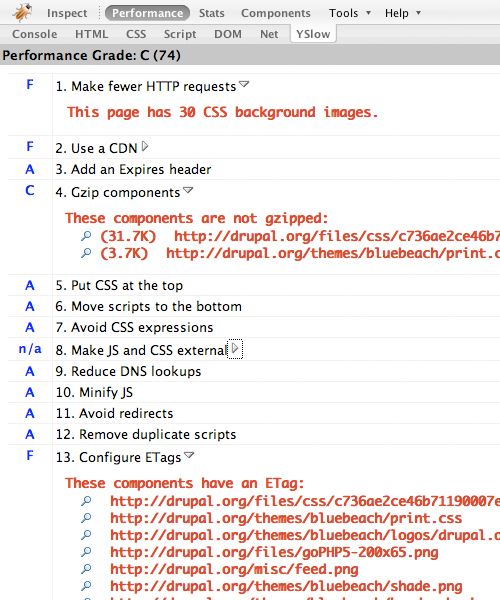Click the C grade for Gzip components
This screenshot has height=600, width=500.
(30, 190)
